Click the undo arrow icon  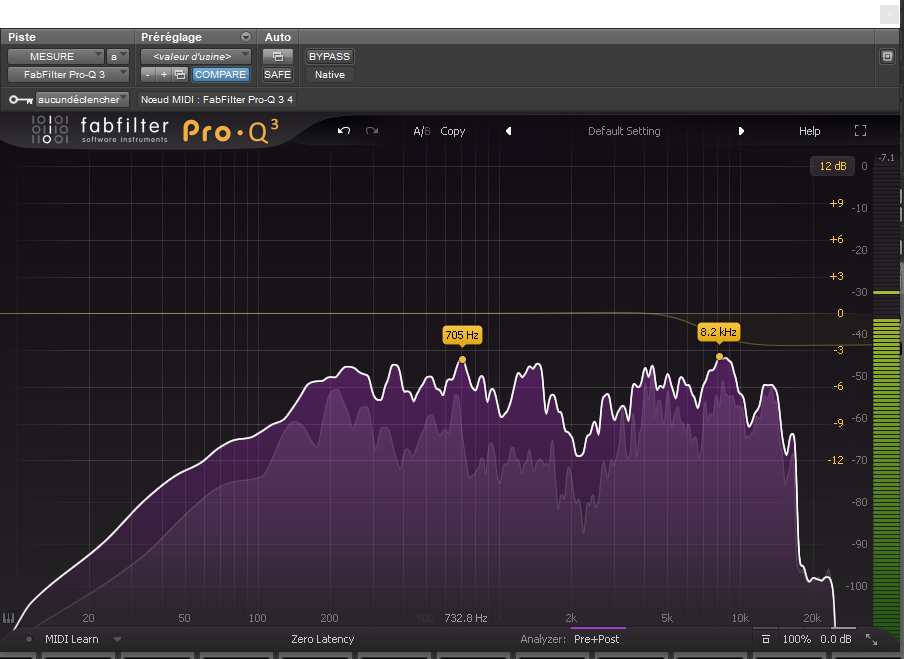click(344, 131)
